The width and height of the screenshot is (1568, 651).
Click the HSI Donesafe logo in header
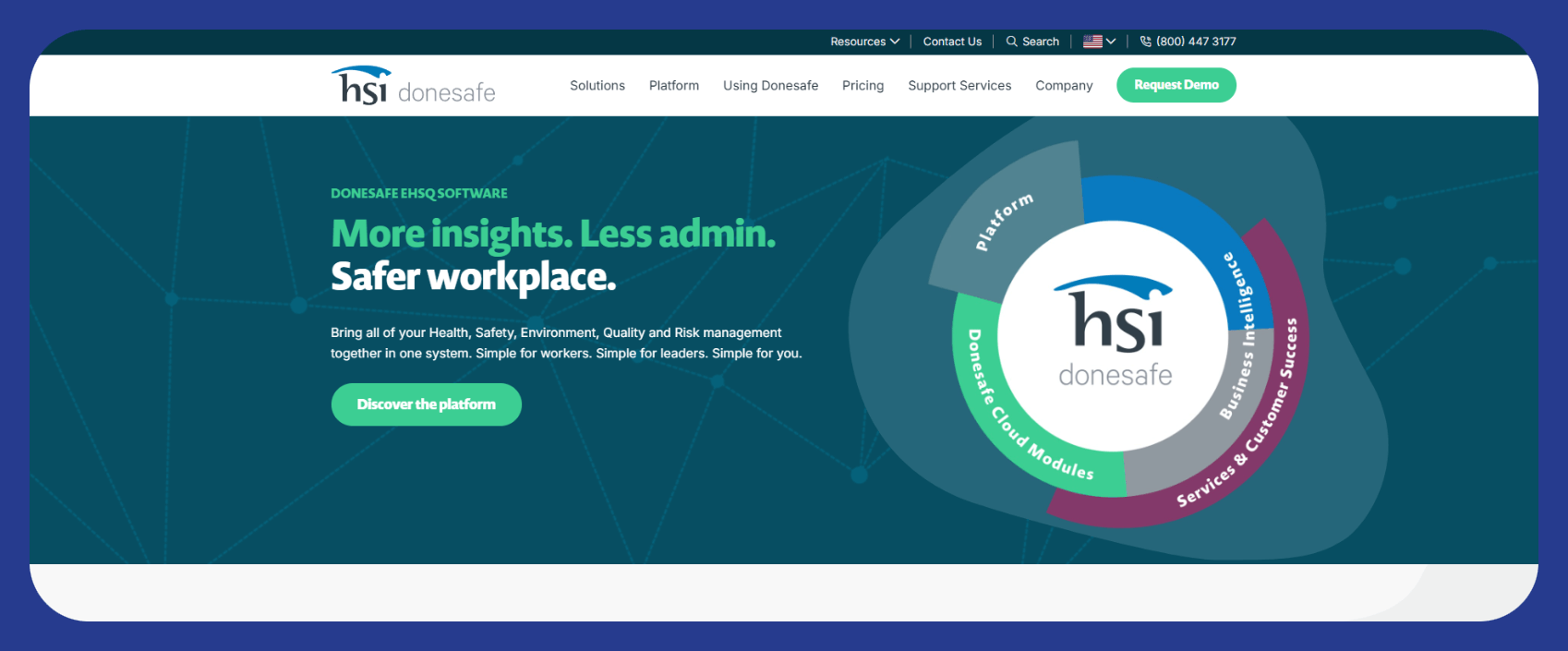[413, 85]
